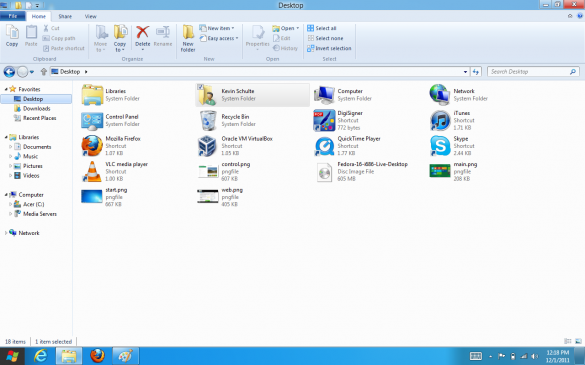The width and height of the screenshot is (585, 365).
Task: Select the Mozilla Firefox shortcut icon
Action: click(92, 146)
